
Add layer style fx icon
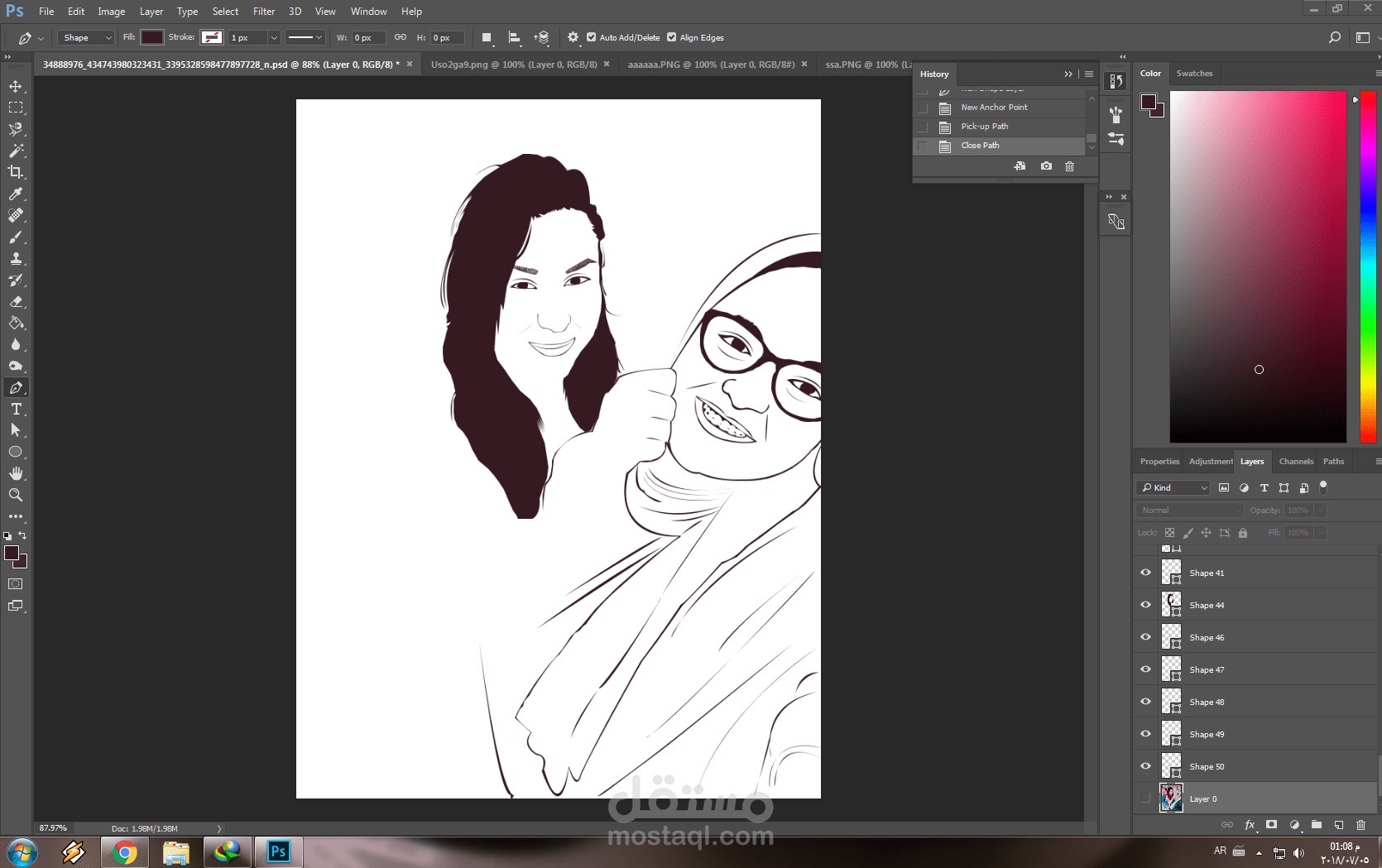point(1250,825)
